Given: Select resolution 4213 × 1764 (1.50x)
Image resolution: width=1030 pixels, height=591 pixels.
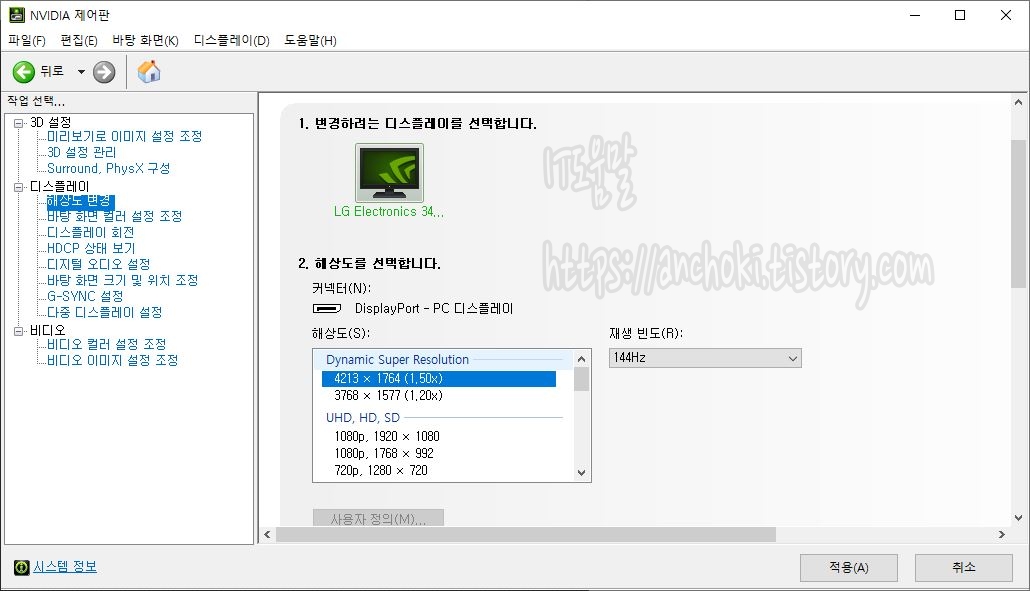Looking at the screenshot, I should tap(439, 379).
